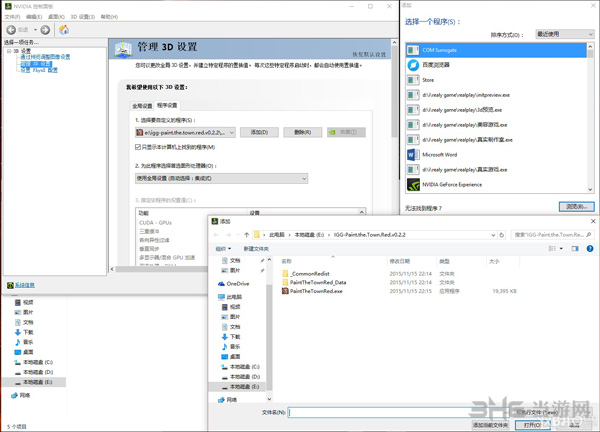Viewport: 600px width, 432px height.
Task: Open 文件(F) menu in NVIDIA Control Panel
Action: [12, 17]
